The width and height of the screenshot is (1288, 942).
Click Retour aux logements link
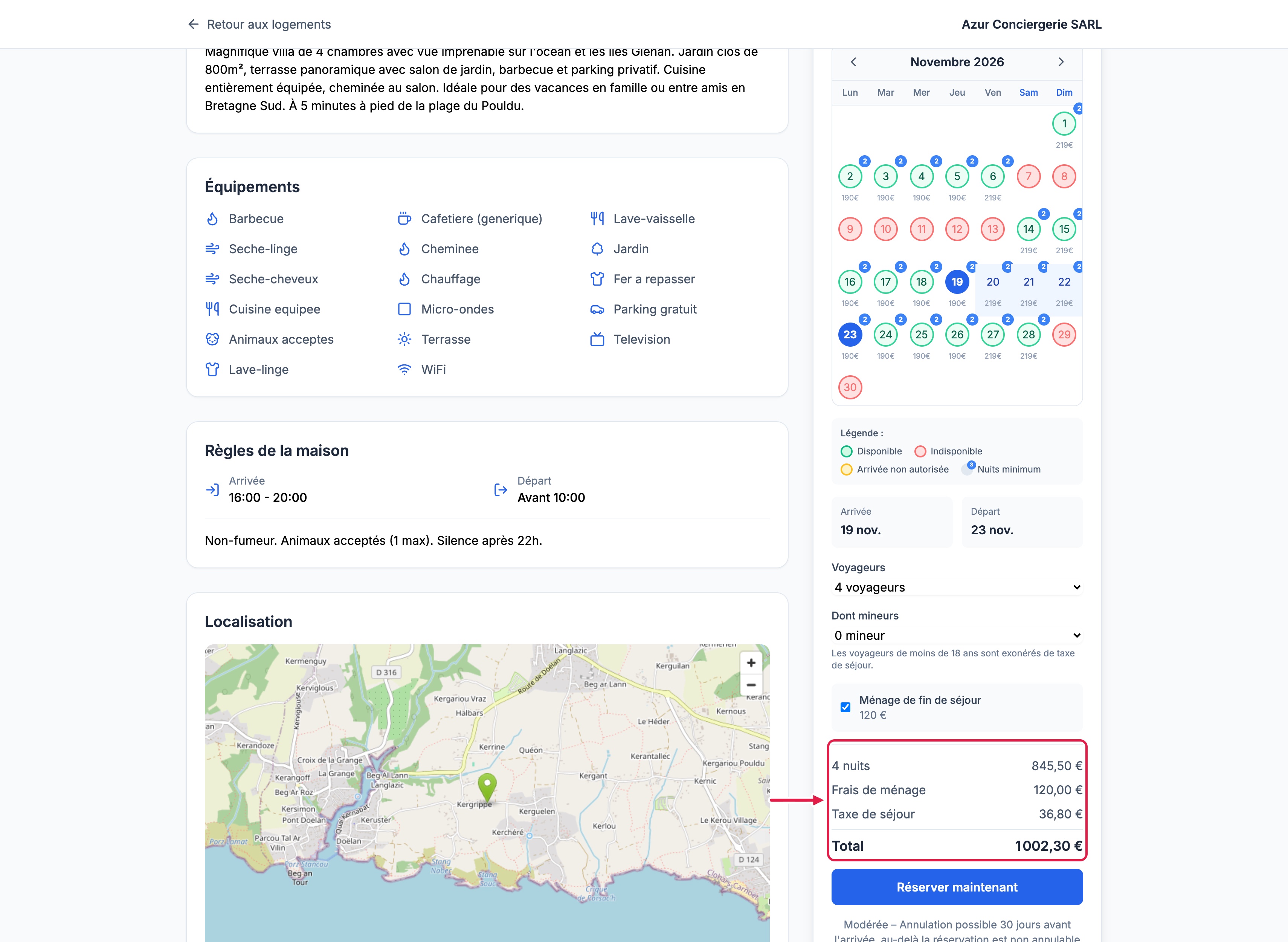pos(269,24)
